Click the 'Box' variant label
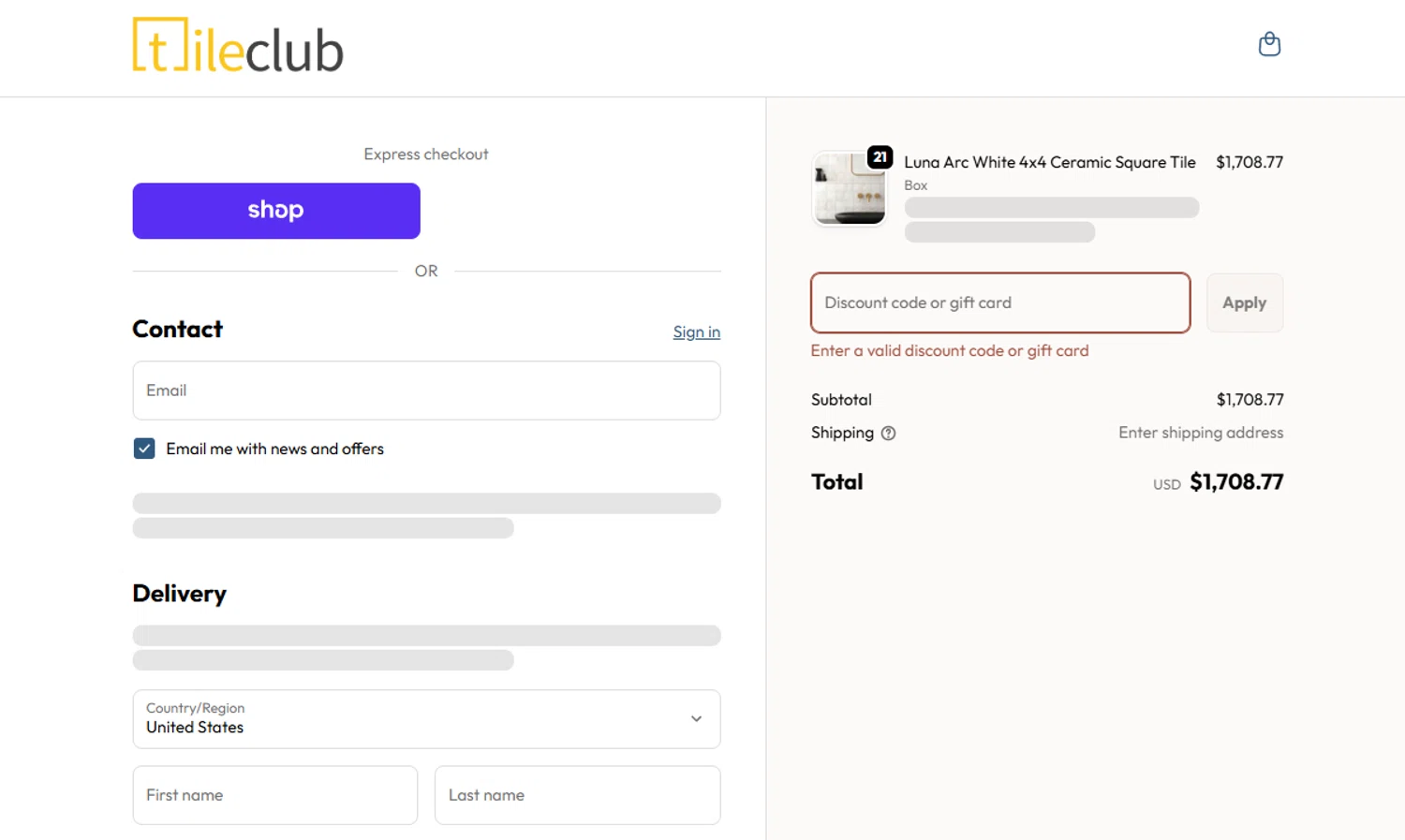 (x=915, y=185)
